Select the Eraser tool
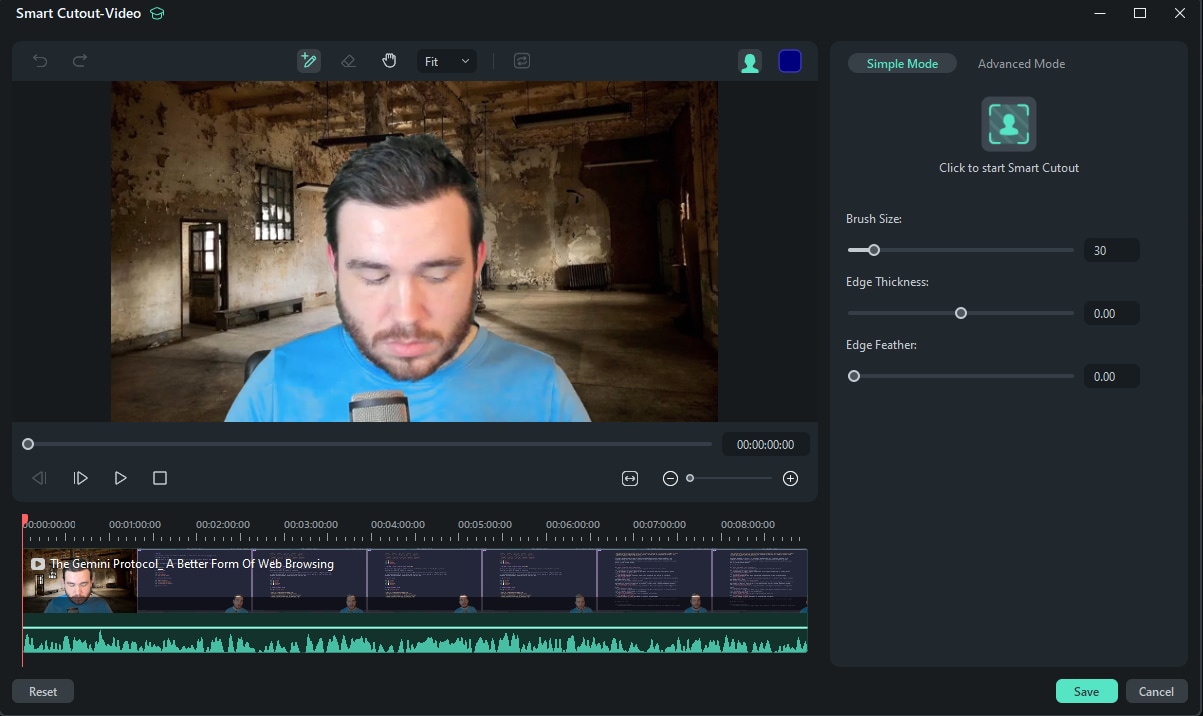Screen dimensions: 1203x716 [349, 61]
